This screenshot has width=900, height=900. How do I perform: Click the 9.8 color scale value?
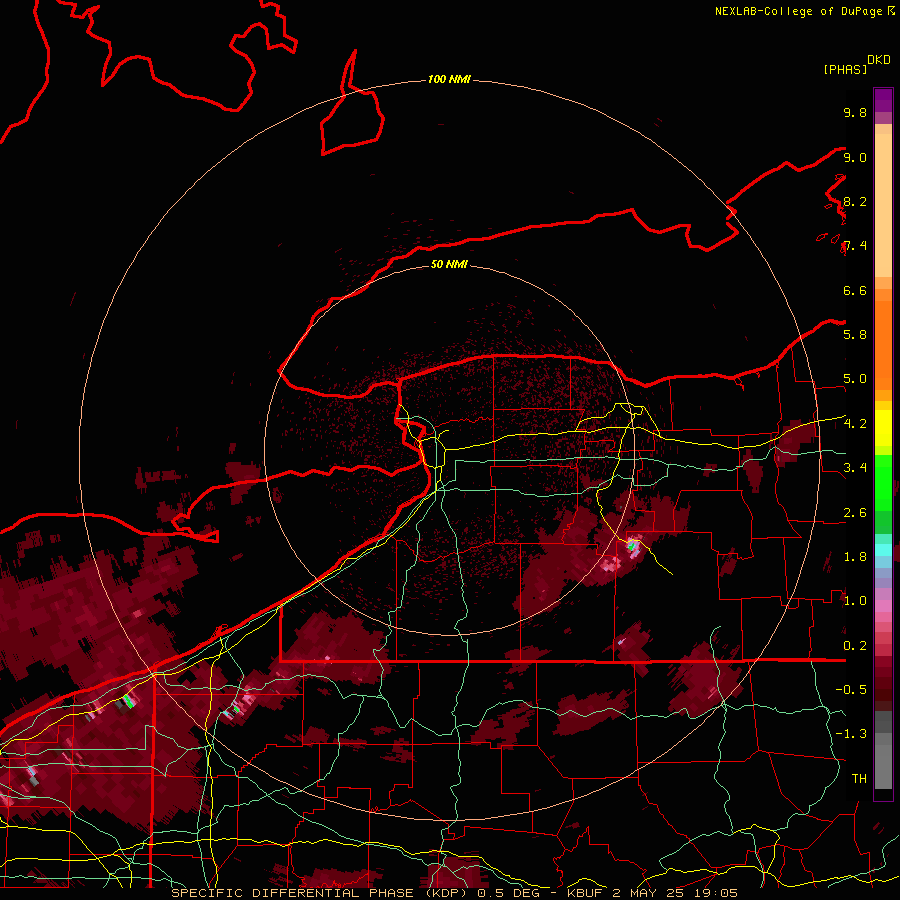tap(855, 112)
